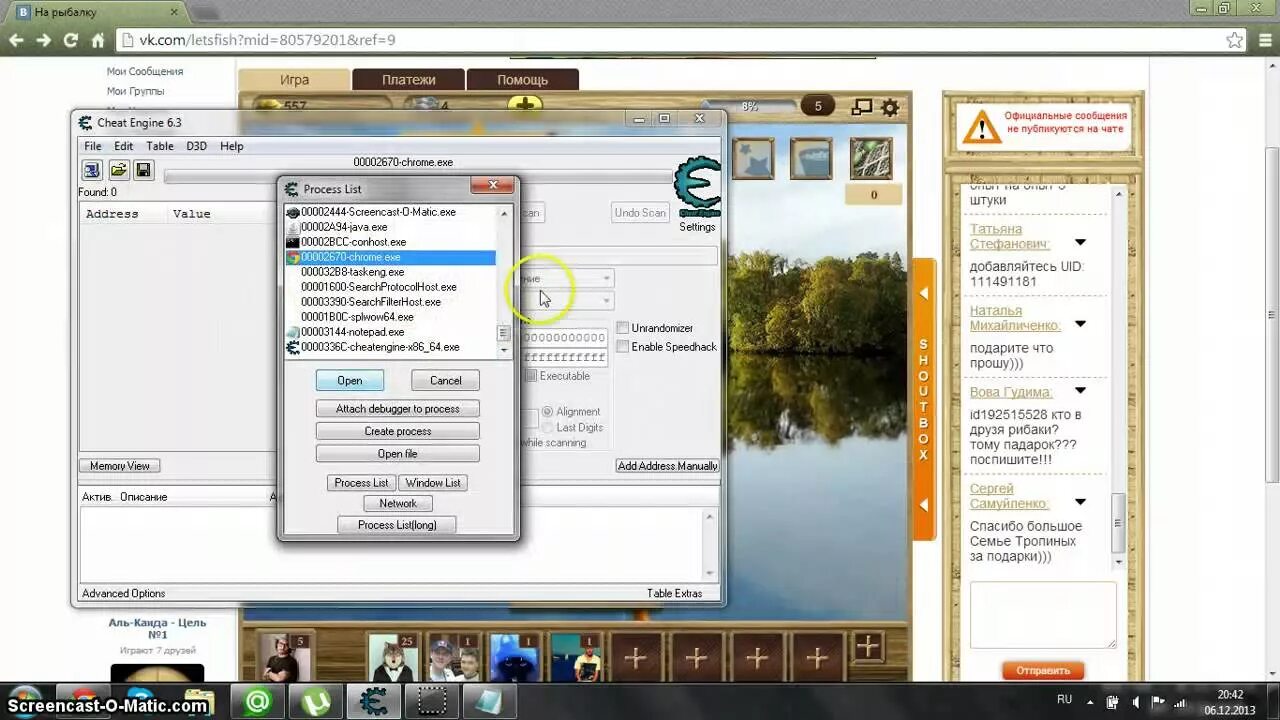Screen dimensions: 1280x720
Task: Click the Open file button
Action: 398,453
